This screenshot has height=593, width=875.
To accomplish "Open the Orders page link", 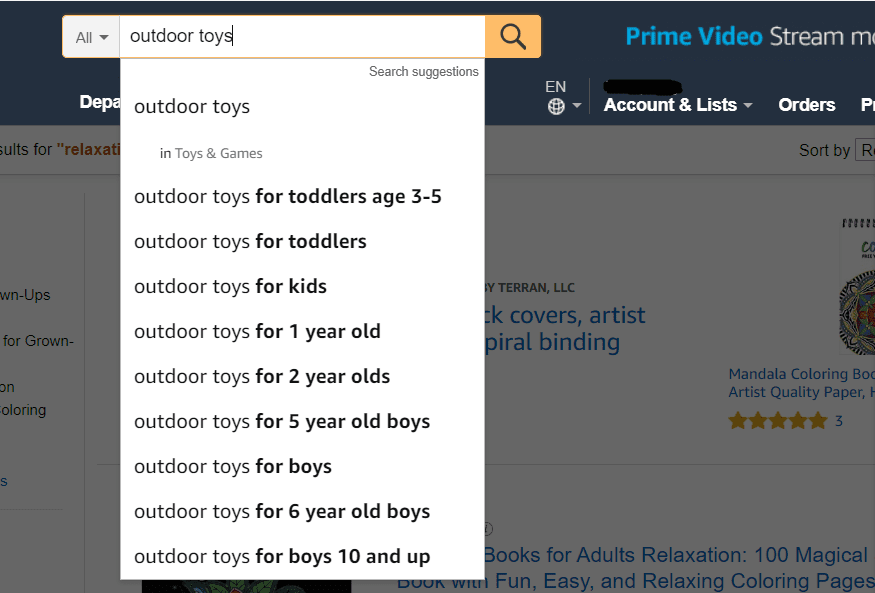I will click(806, 105).
